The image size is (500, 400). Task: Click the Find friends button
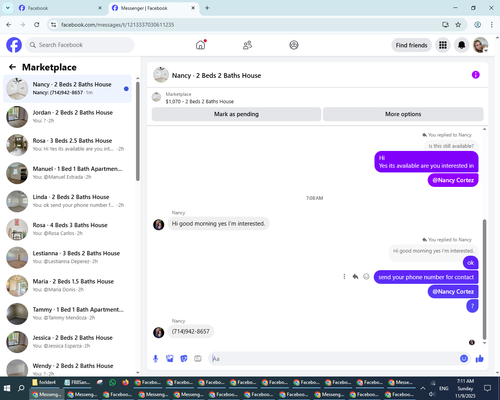tap(411, 45)
